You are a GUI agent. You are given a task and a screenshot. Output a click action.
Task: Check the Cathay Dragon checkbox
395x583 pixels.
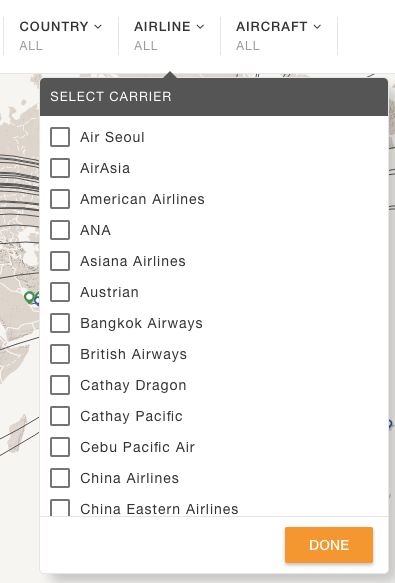tap(60, 385)
